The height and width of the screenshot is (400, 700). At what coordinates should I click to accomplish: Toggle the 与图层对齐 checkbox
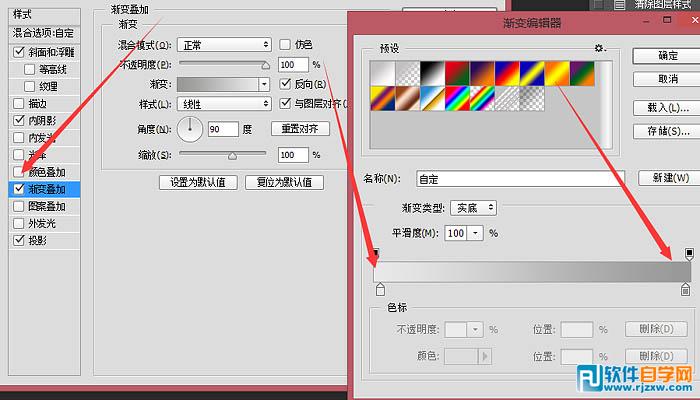[x=285, y=104]
